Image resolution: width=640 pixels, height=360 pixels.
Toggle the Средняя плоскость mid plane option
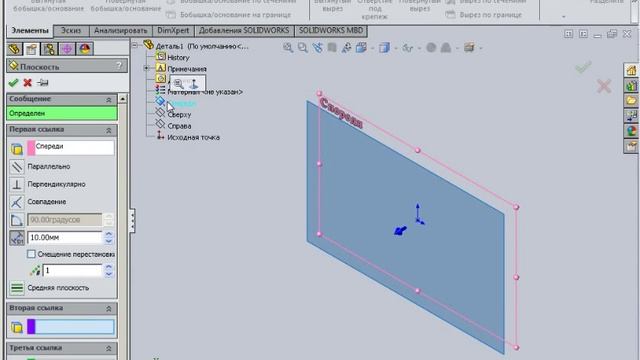(x=17, y=288)
